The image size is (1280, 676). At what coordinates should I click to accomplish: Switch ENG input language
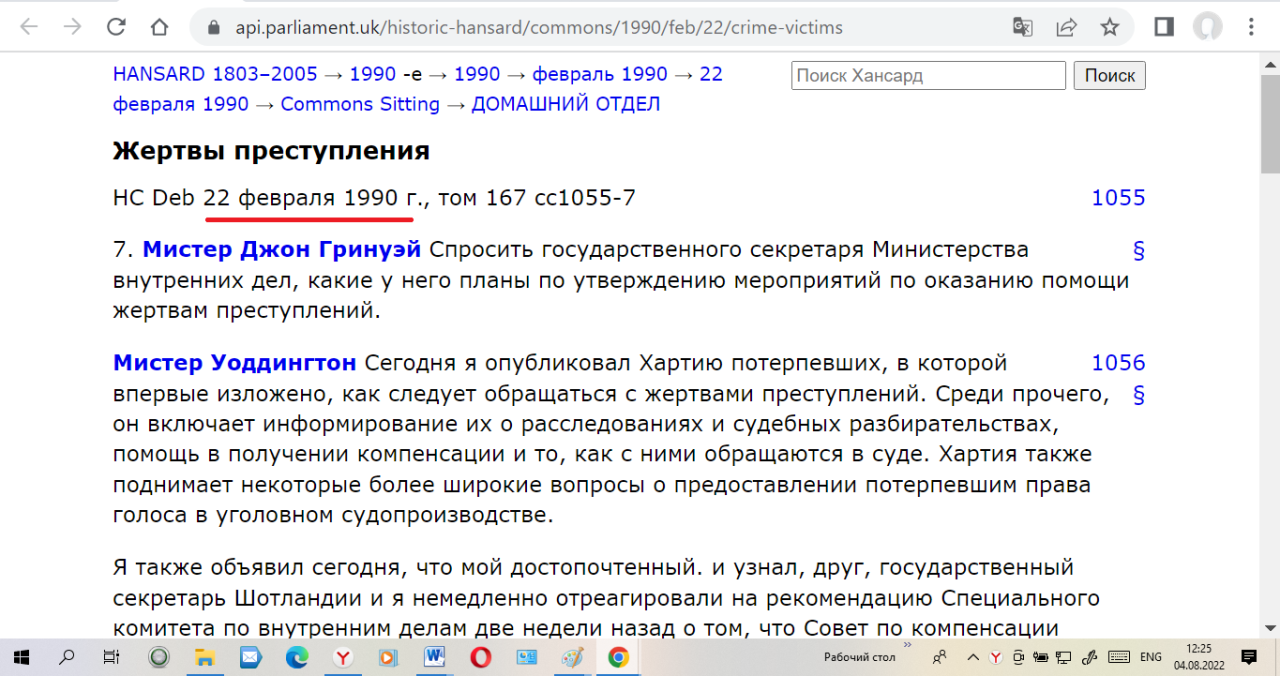[x=1151, y=657]
